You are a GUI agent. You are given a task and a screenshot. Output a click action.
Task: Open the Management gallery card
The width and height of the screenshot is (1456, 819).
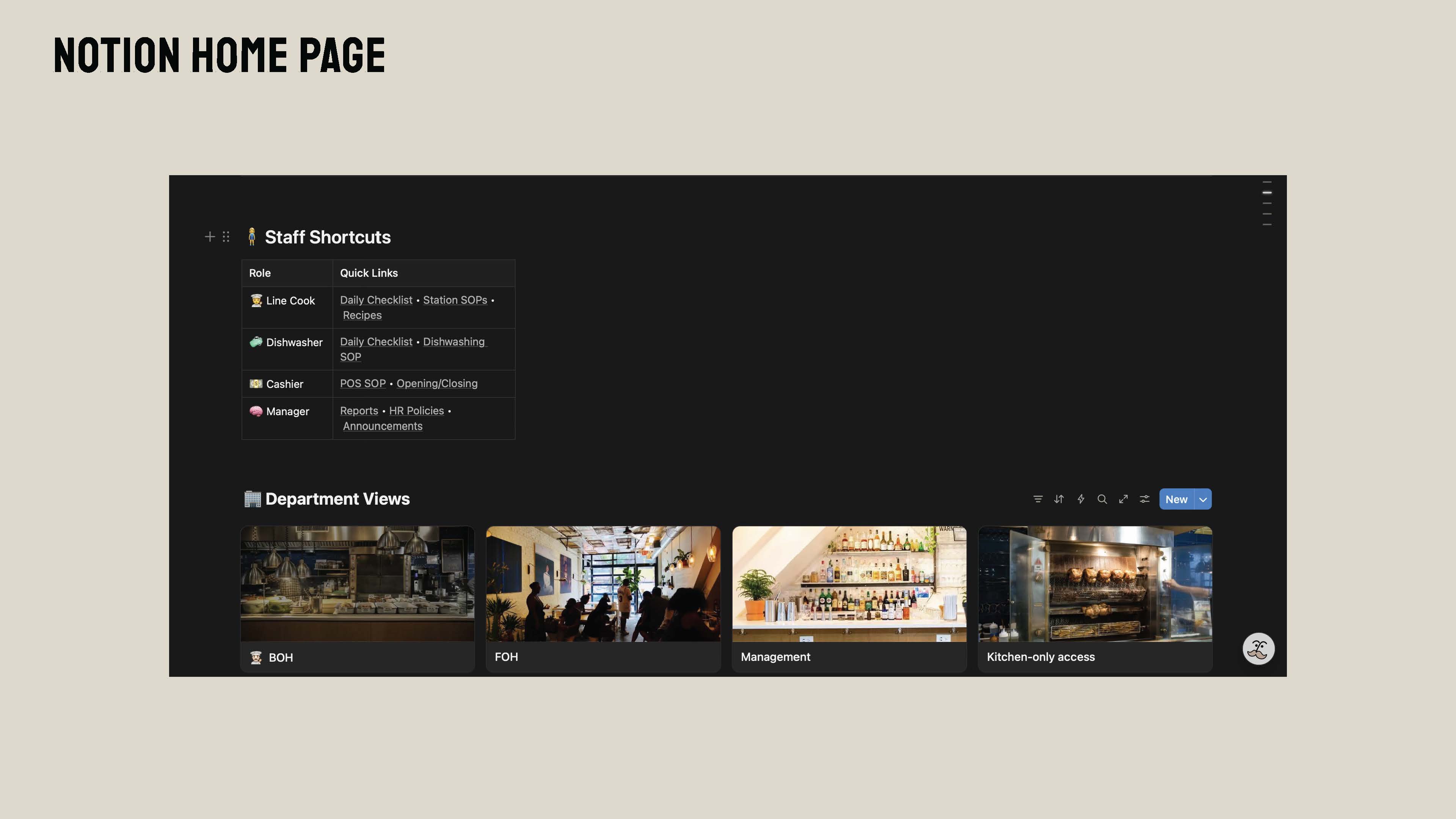tap(849, 599)
